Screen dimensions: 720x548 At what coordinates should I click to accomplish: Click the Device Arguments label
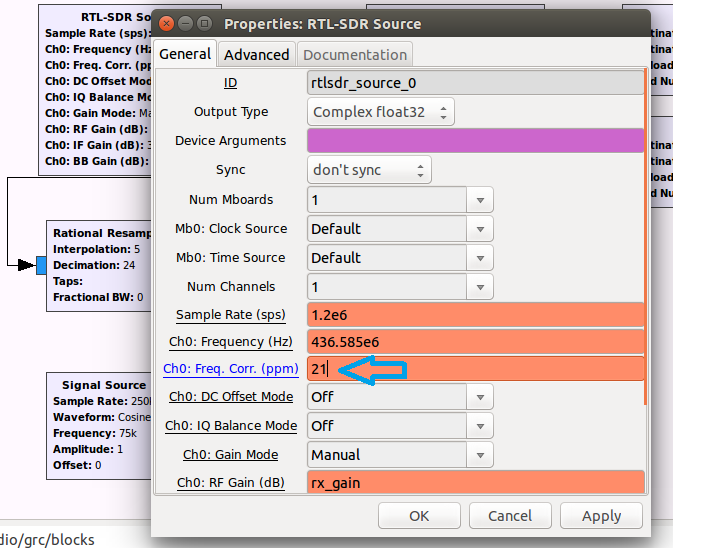pos(231,141)
